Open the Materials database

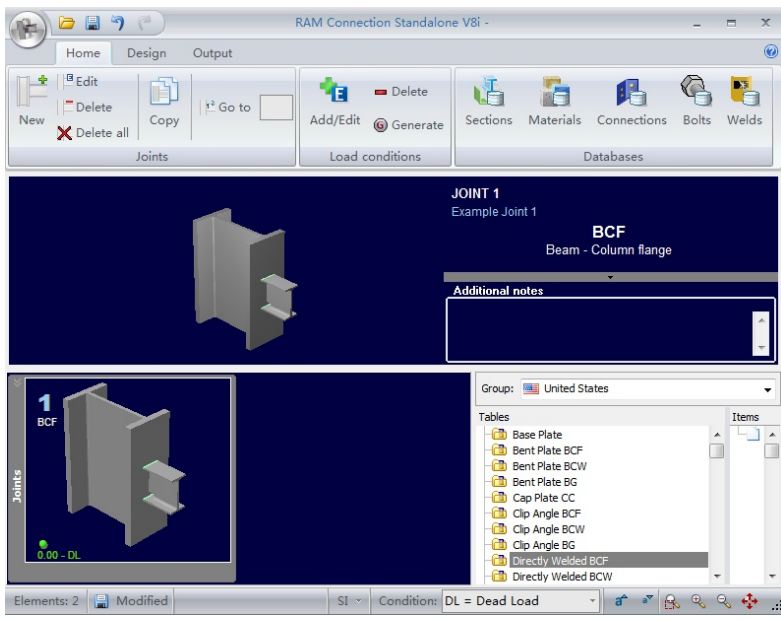click(554, 101)
